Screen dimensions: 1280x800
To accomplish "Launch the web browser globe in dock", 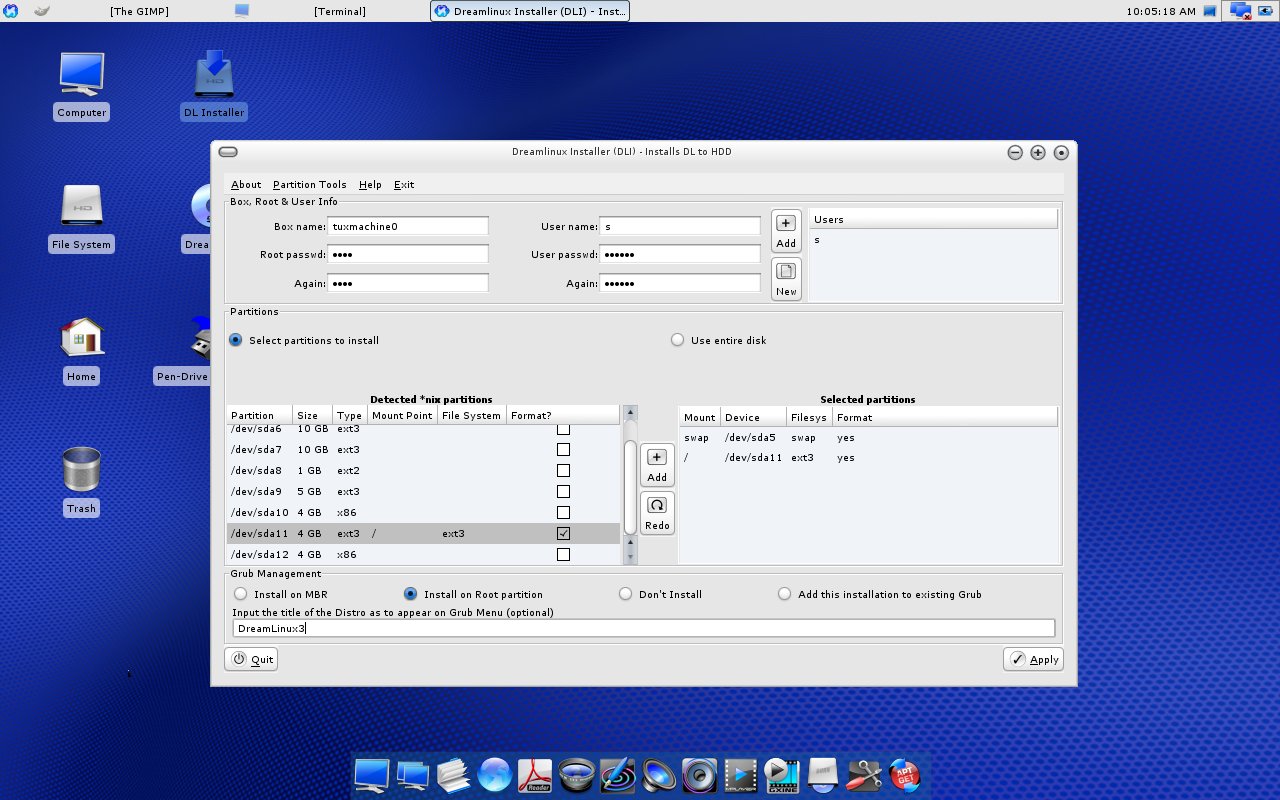I will 495,775.
